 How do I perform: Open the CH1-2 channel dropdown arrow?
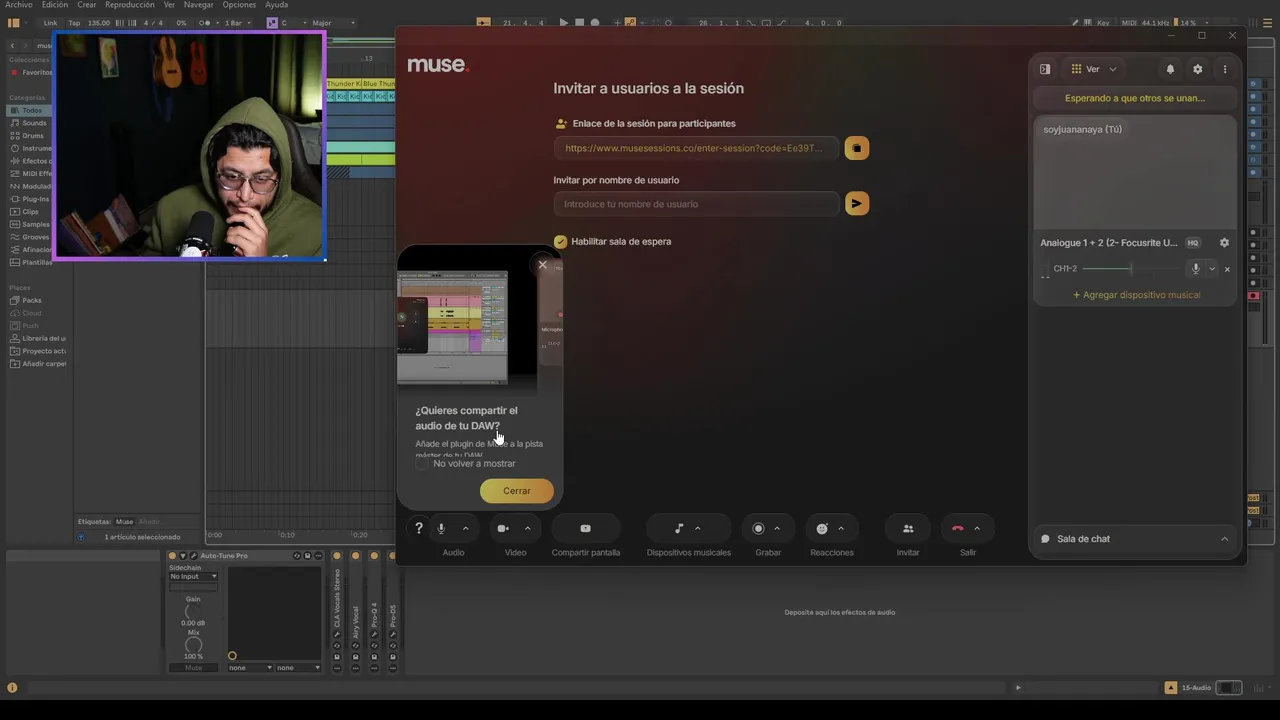[x=1212, y=269]
